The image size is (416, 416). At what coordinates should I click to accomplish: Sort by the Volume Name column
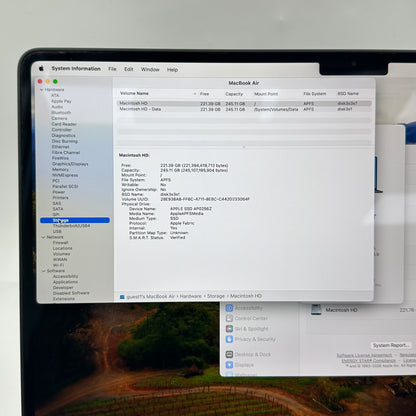coord(134,93)
